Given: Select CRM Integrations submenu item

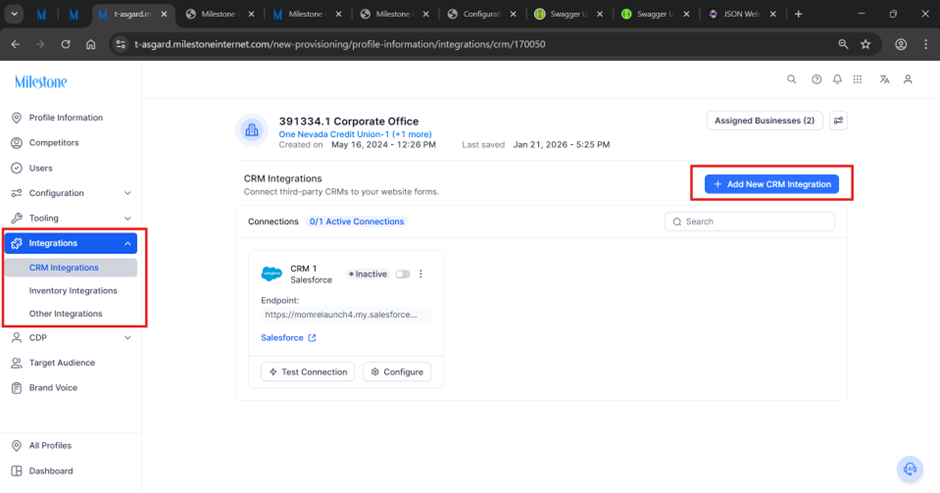Looking at the screenshot, I should (x=71, y=267).
